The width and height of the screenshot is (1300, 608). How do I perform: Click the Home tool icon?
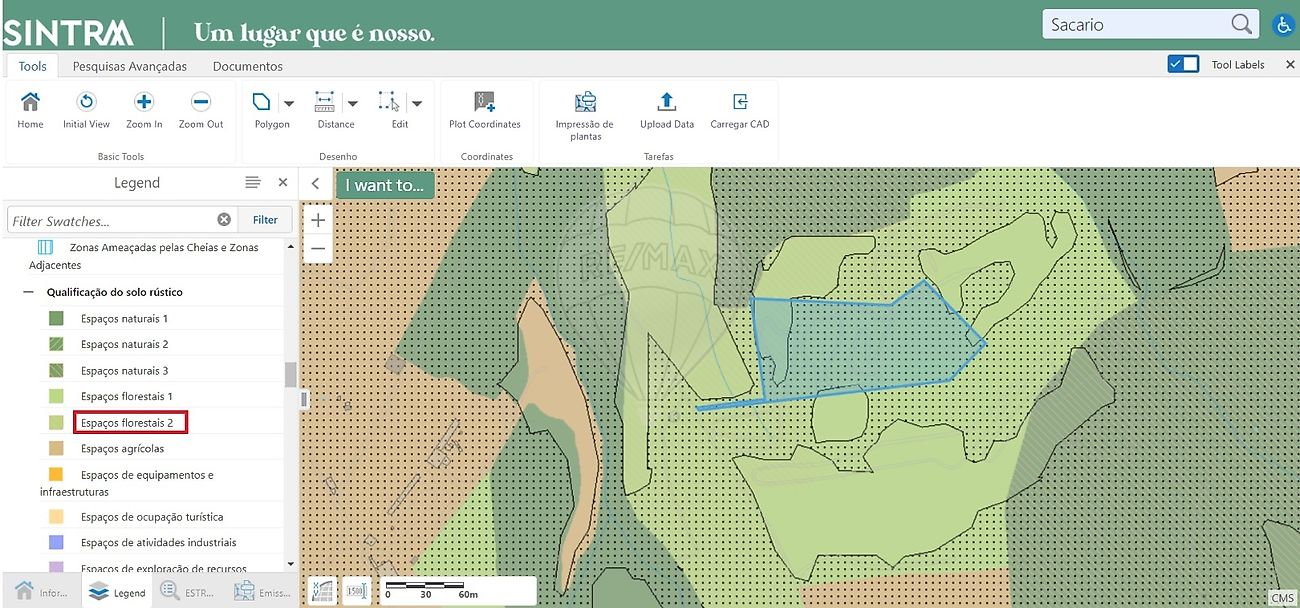click(x=30, y=103)
